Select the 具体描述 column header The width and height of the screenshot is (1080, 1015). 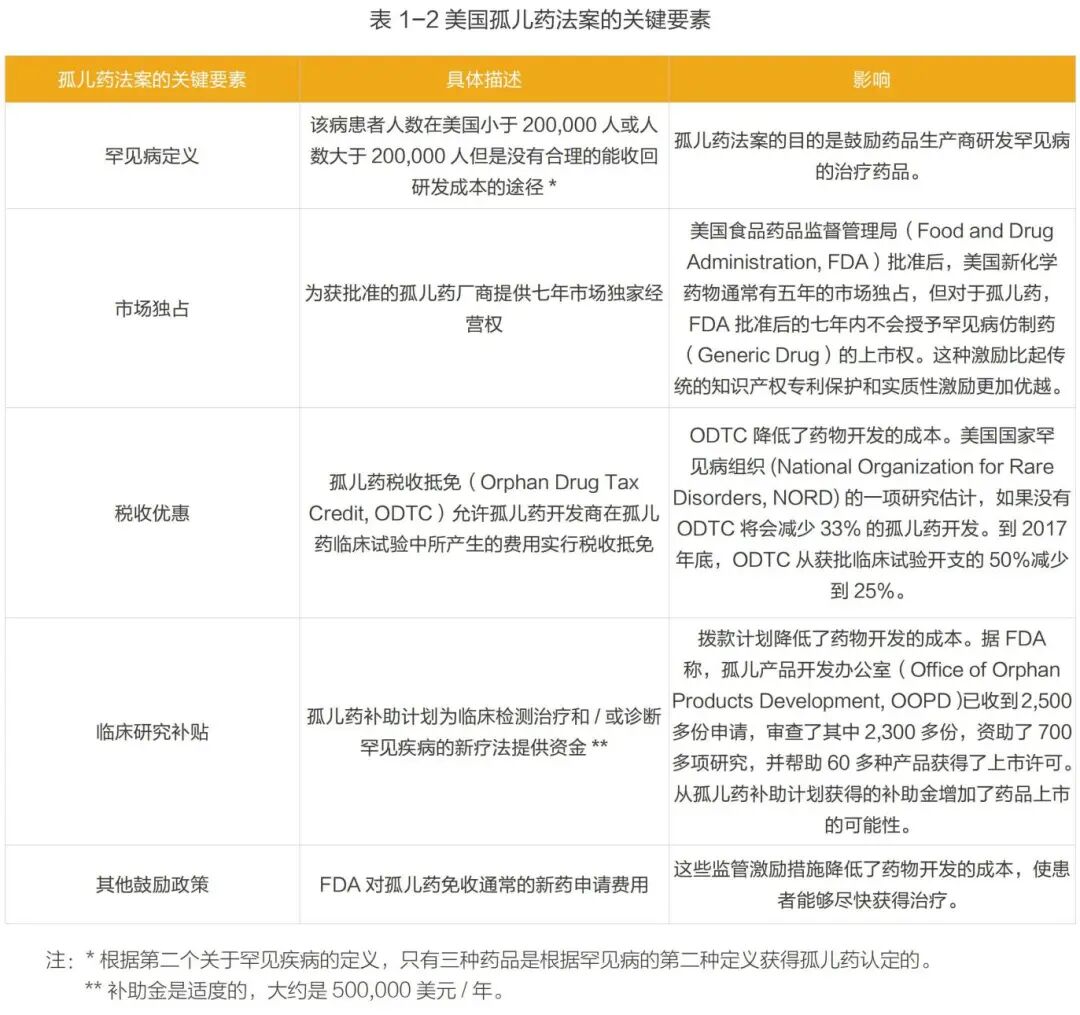(482, 78)
